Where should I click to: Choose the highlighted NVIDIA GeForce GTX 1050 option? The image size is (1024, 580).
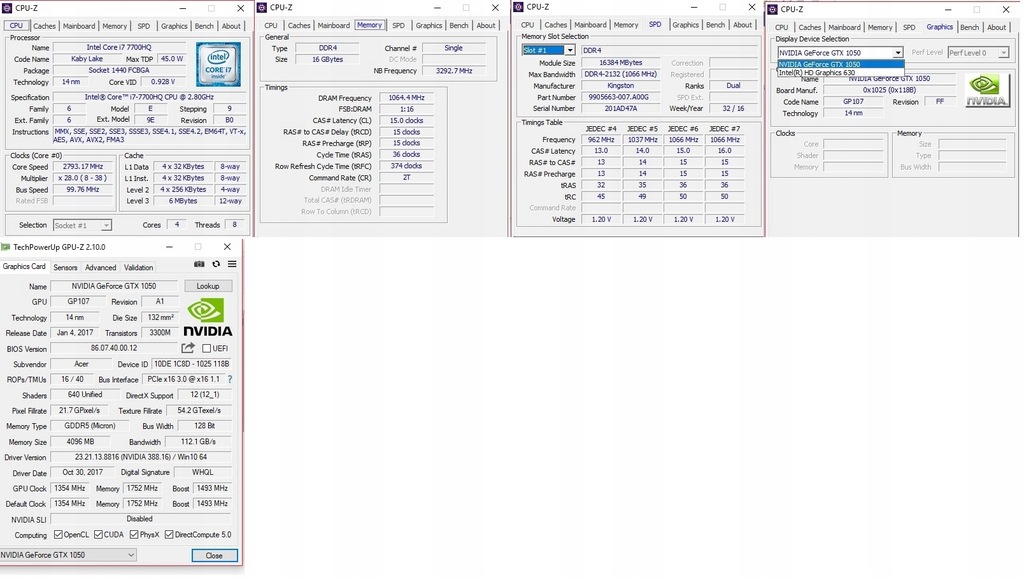(x=840, y=64)
